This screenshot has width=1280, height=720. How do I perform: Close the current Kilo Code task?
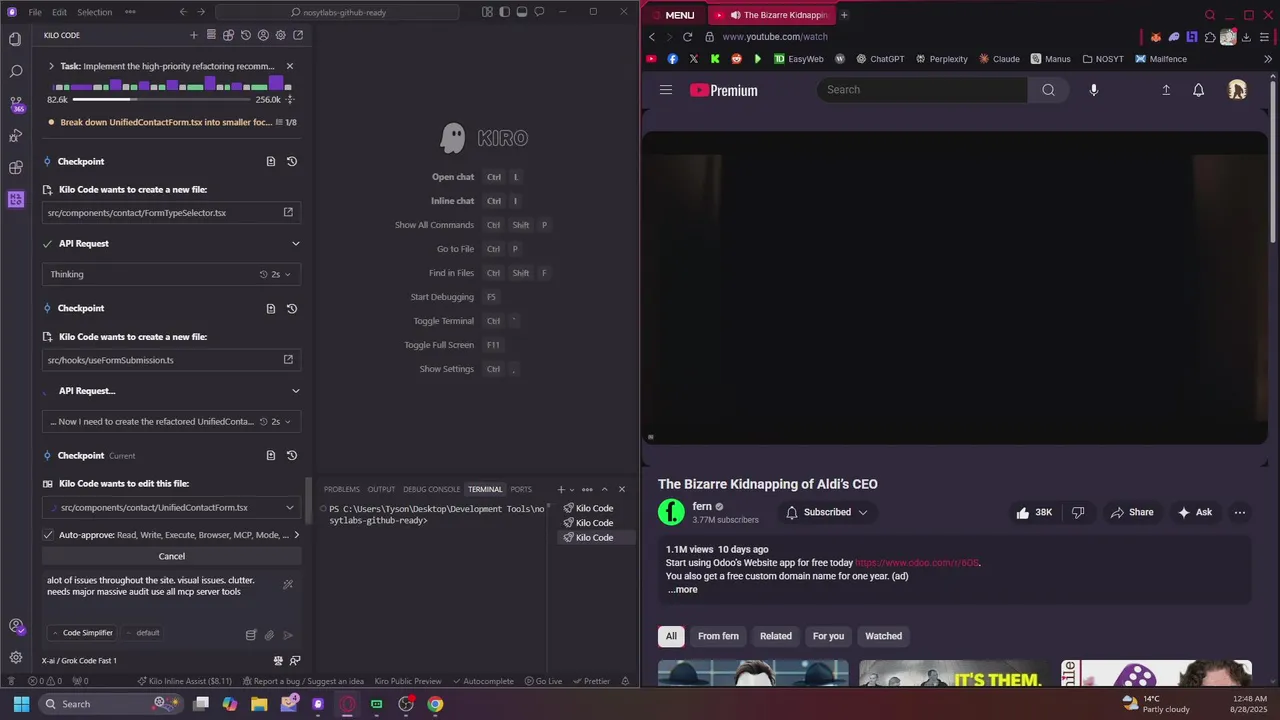click(x=290, y=66)
